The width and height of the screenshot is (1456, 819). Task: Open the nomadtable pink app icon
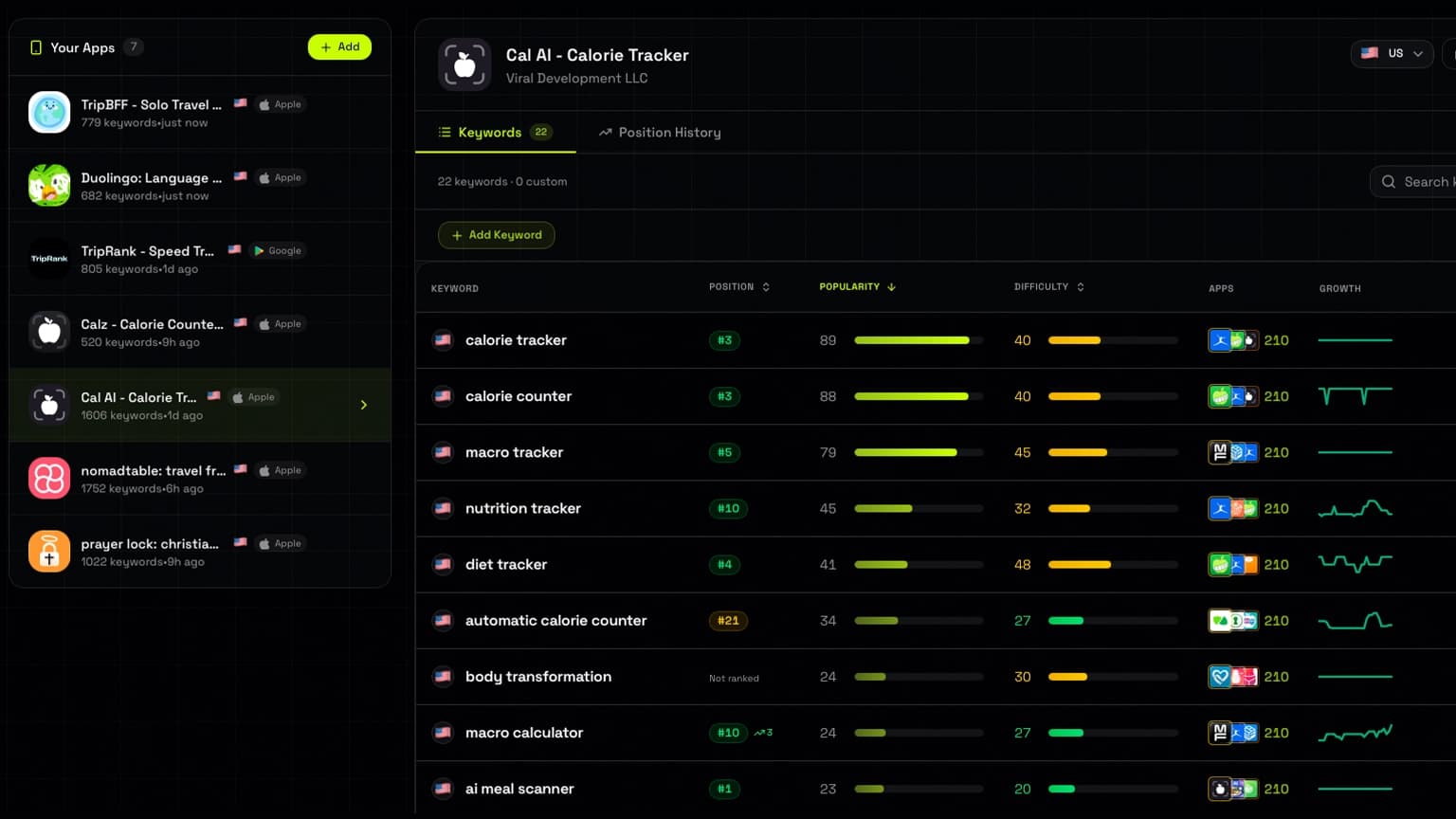tap(49, 478)
